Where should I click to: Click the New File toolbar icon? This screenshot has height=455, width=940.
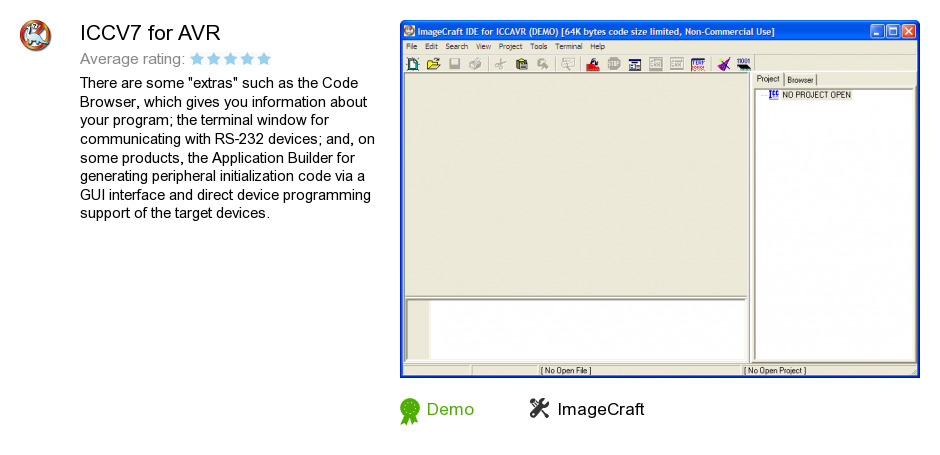[x=412, y=64]
